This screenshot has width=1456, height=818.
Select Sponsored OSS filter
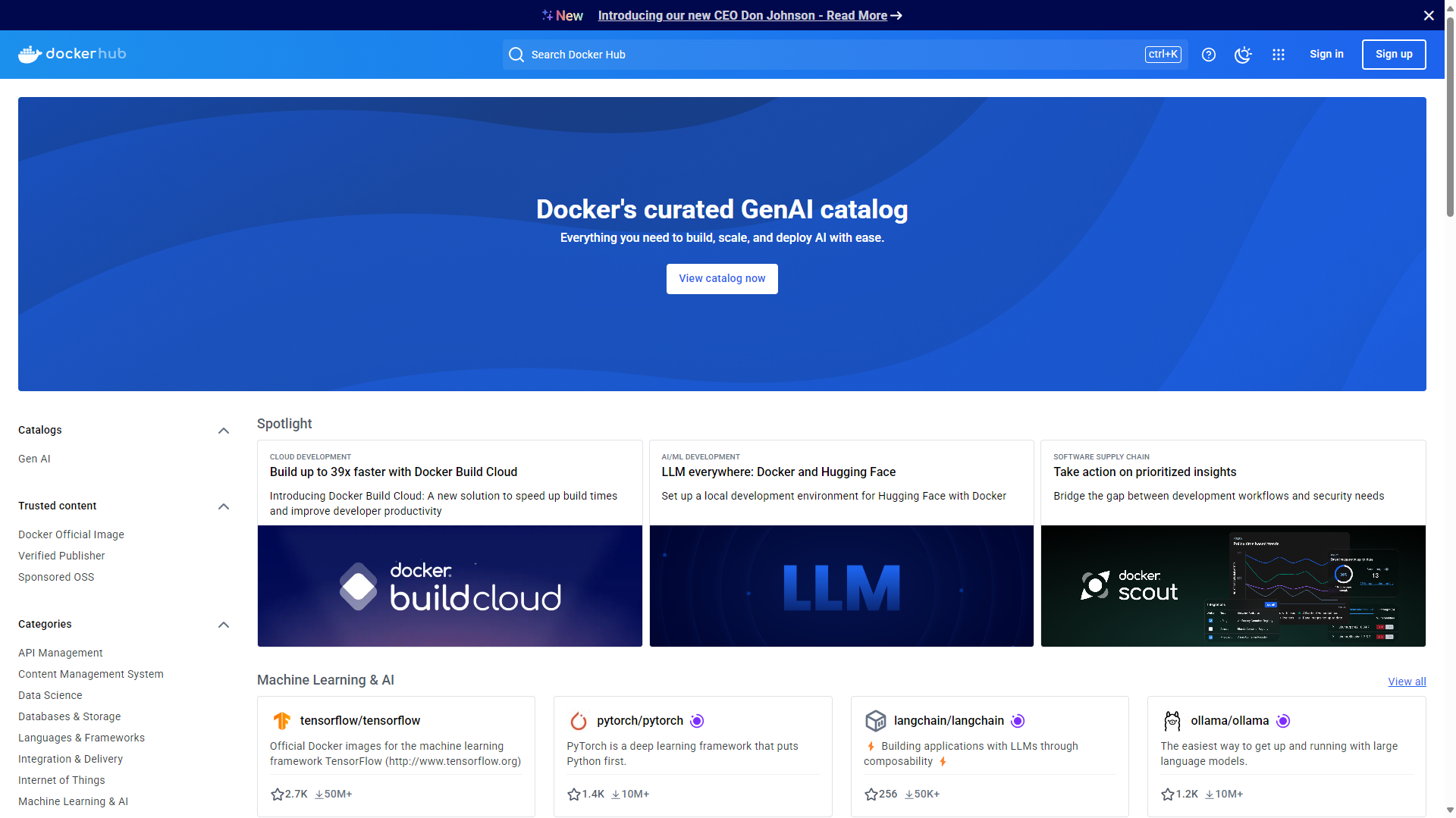coord(56,577)
